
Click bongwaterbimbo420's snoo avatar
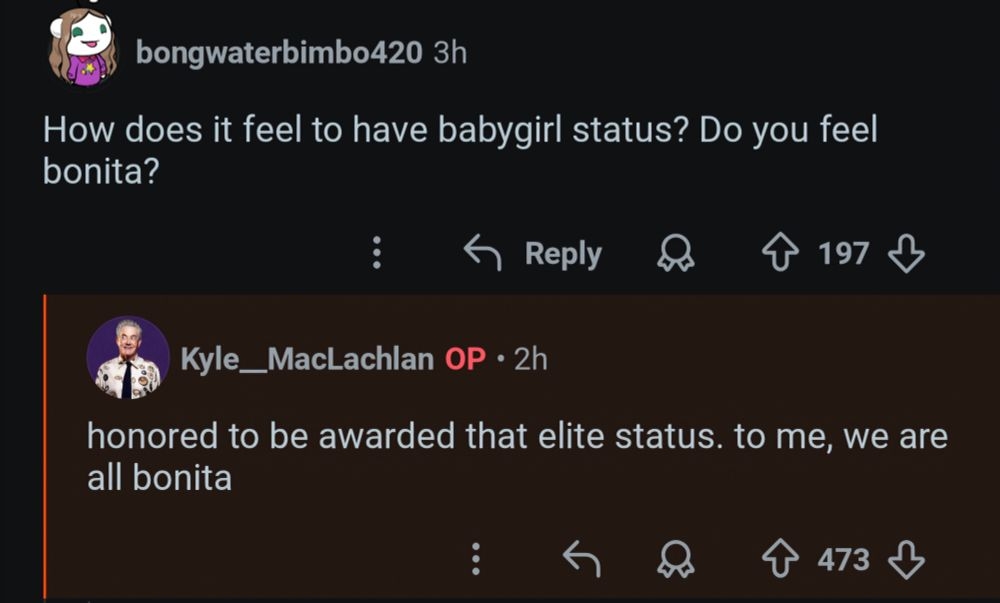(x=83, y=48)
